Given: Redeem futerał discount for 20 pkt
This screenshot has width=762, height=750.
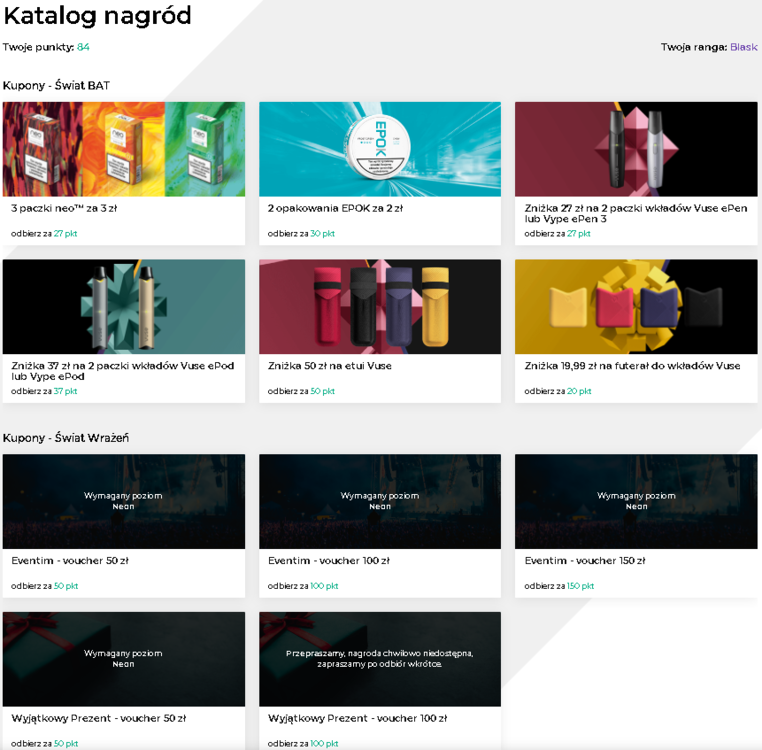Looking at the screenshot, I should click(558, 391).
